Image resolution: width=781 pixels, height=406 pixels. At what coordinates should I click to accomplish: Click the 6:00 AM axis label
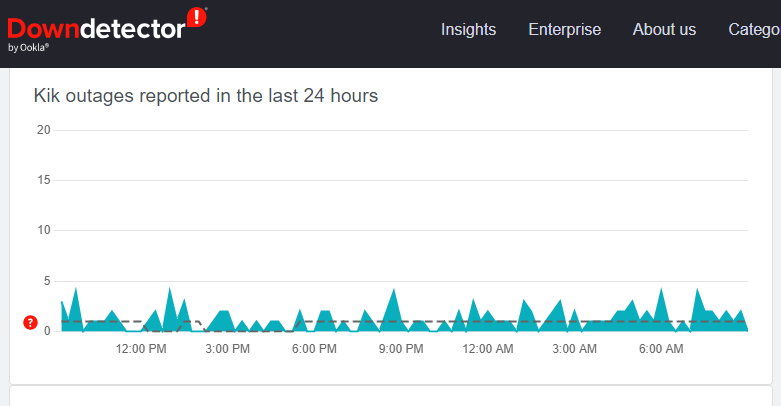[x=661, y=349]
